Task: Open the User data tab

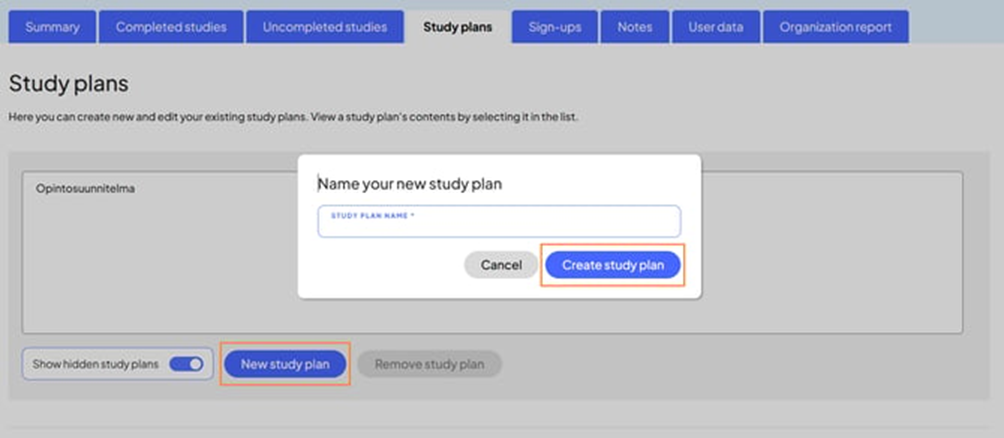Action: point(716,27)
